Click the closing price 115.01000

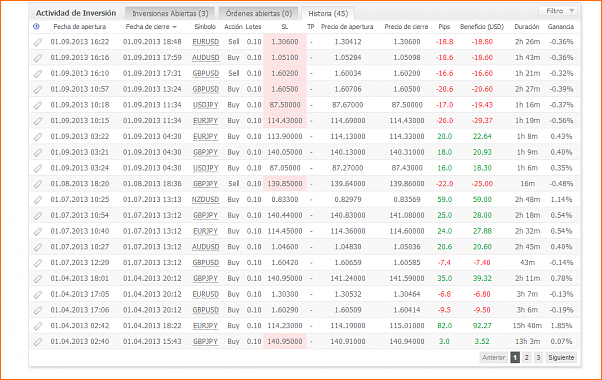(407, 326)
